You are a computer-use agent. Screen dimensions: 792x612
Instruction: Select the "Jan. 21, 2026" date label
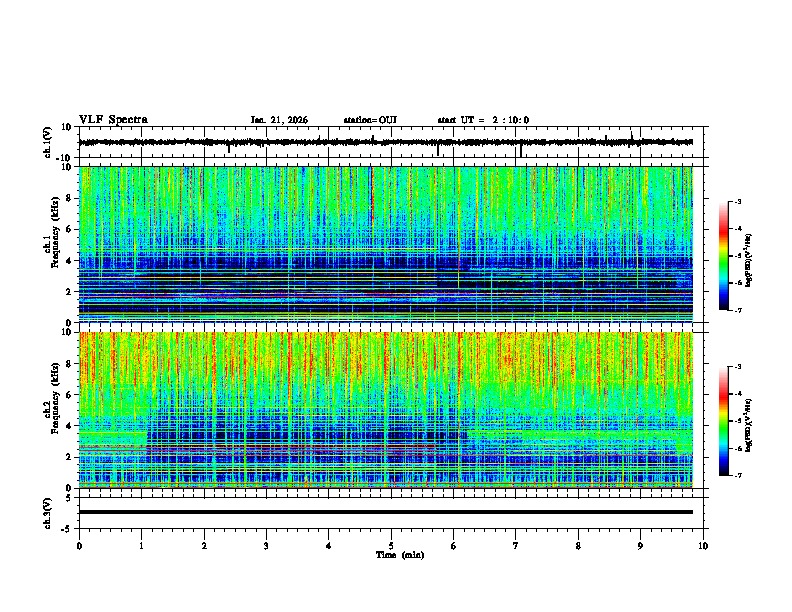click(x=279, y=120)
